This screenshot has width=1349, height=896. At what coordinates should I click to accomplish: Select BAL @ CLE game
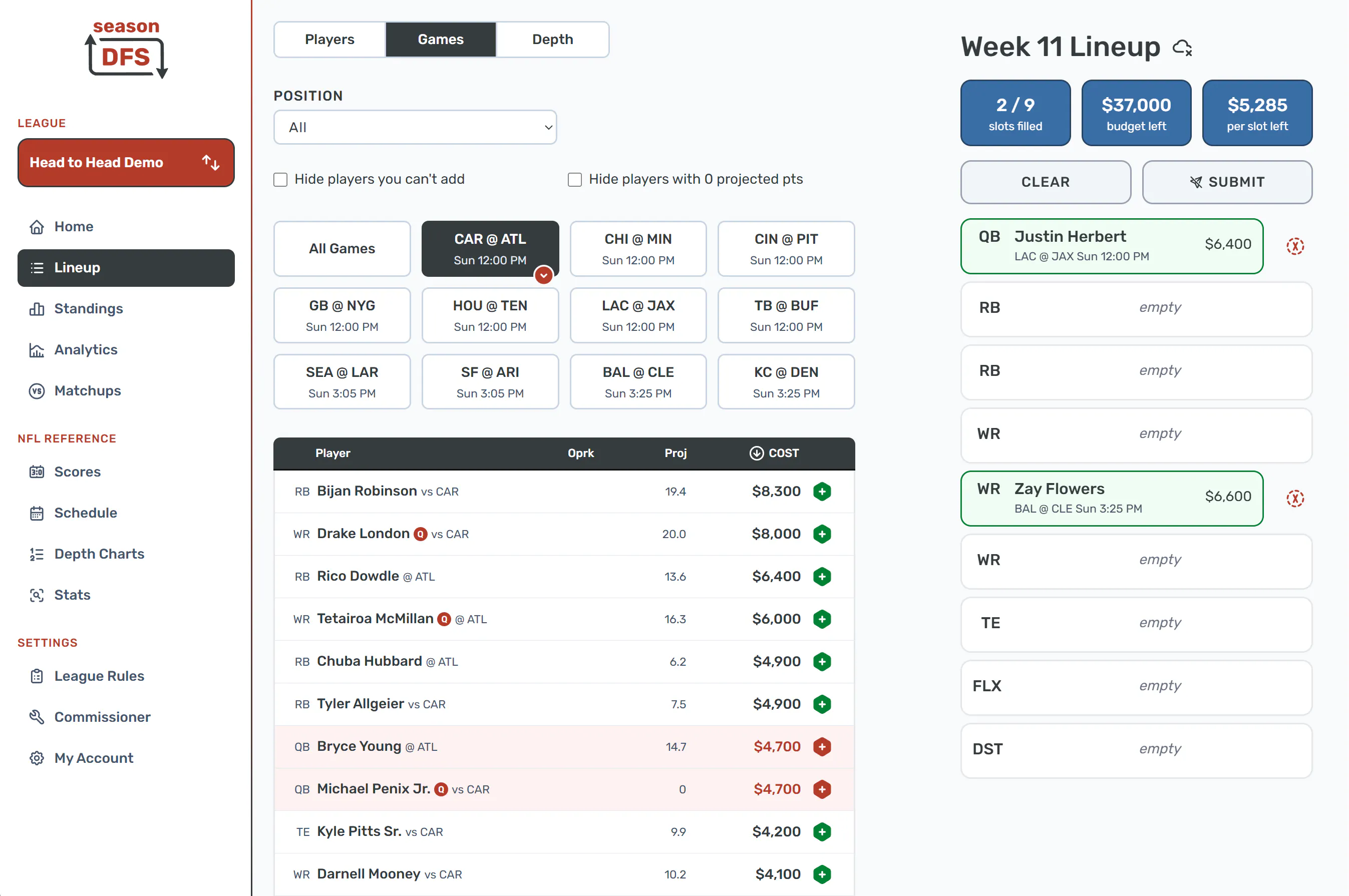638,382
